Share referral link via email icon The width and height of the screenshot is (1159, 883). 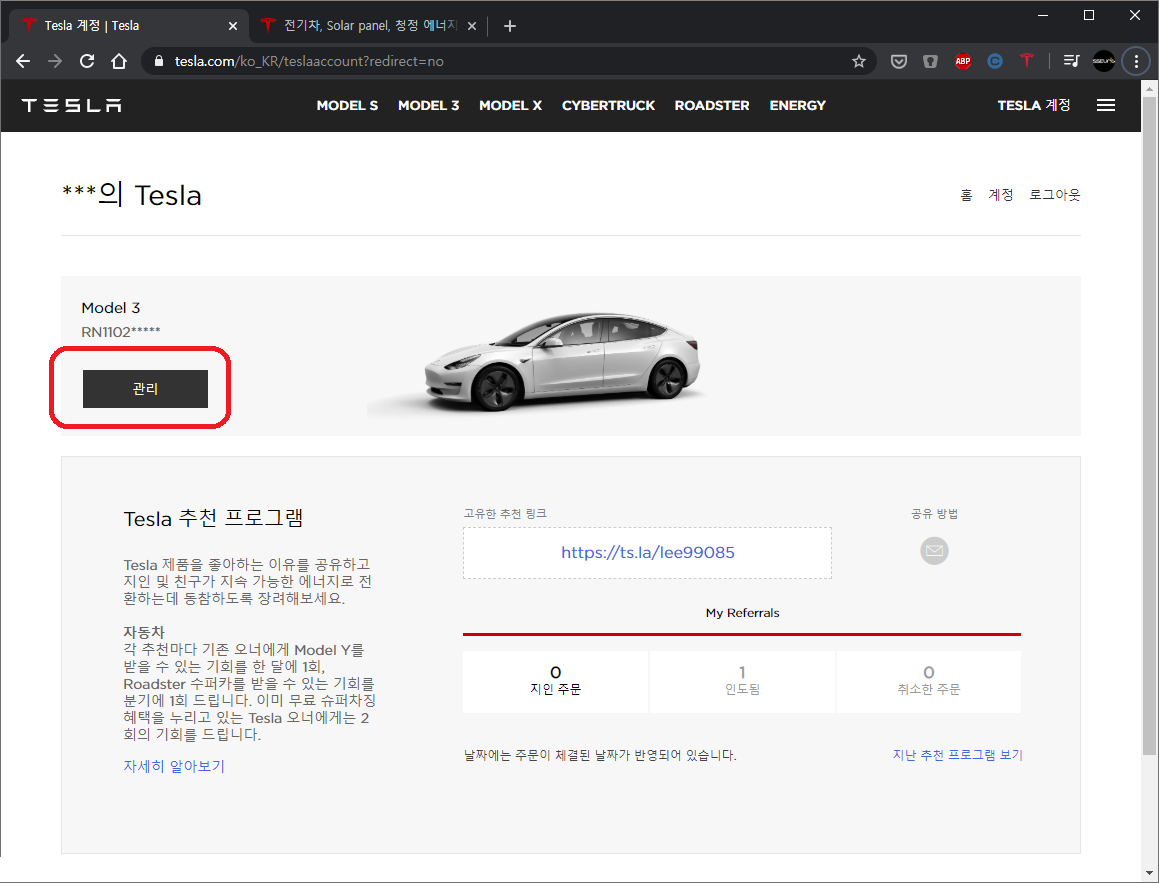pyautogui.click(x=934, y=550)
